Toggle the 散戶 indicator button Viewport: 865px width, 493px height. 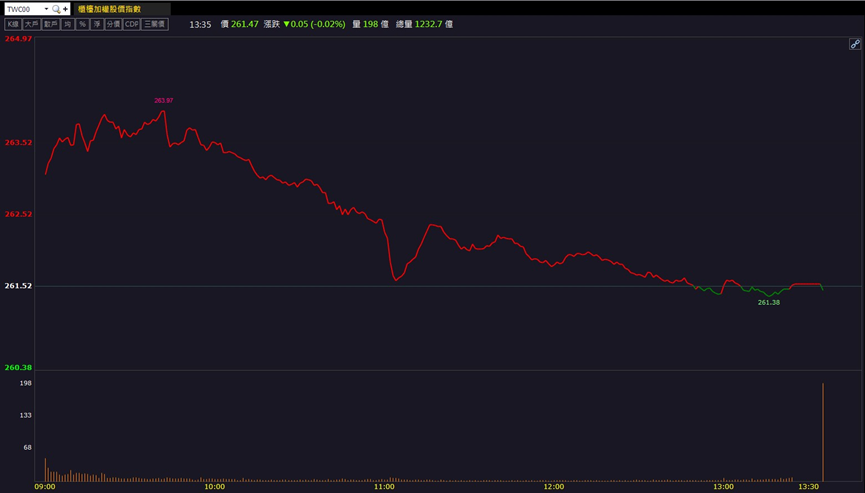coord(50,24)
